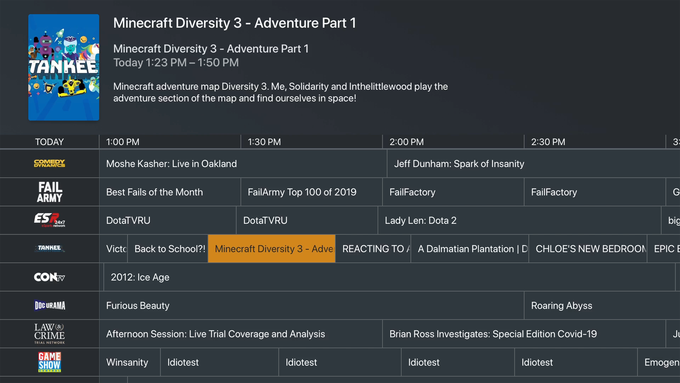Select the TODAY date header
The height and width of the screenshot is (383, 680).
pos(49,142)
